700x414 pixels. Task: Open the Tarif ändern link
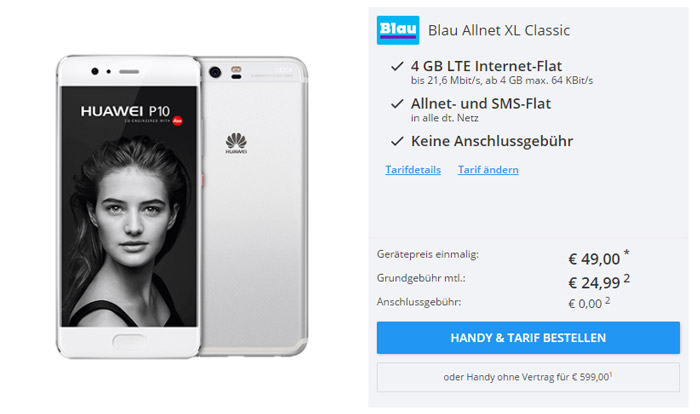click(x=488, y=170)
